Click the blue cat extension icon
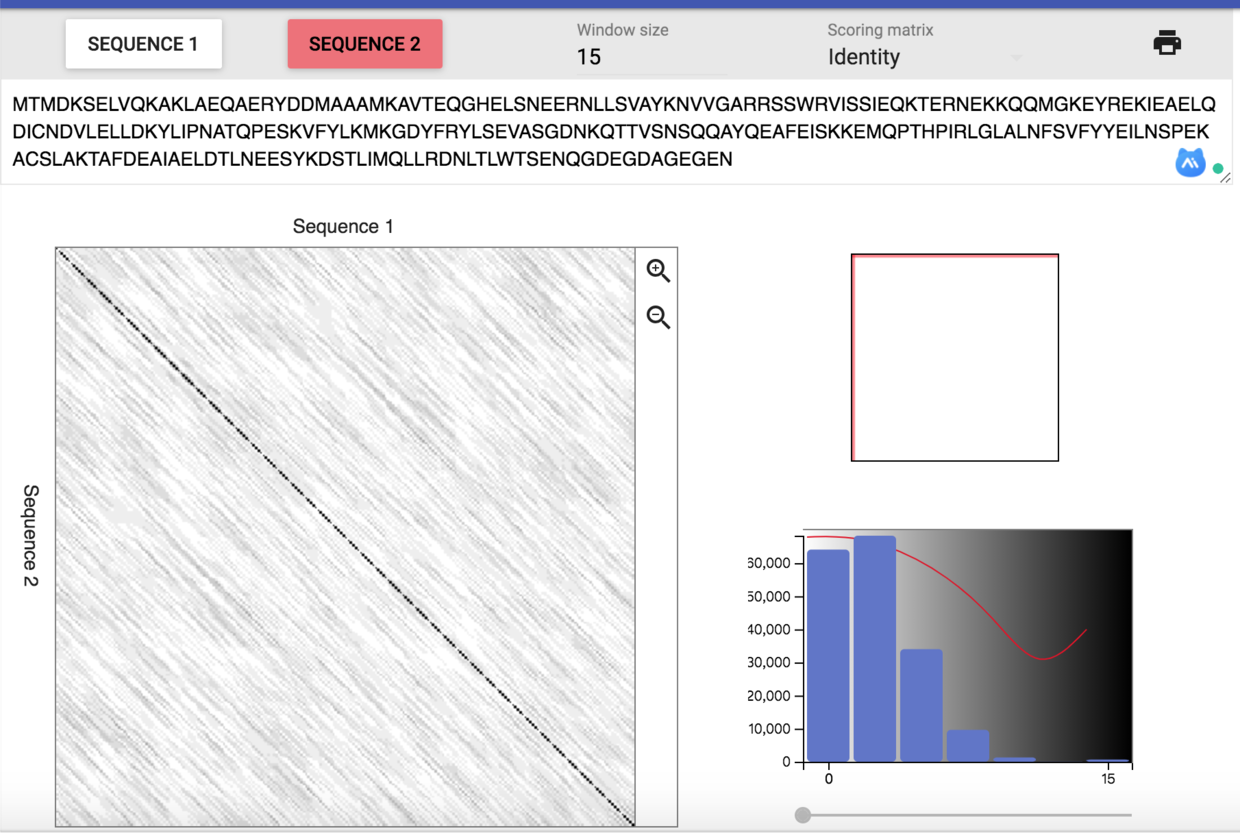The width and height of the screenshot is (1240, 833). coord(1190,163)
